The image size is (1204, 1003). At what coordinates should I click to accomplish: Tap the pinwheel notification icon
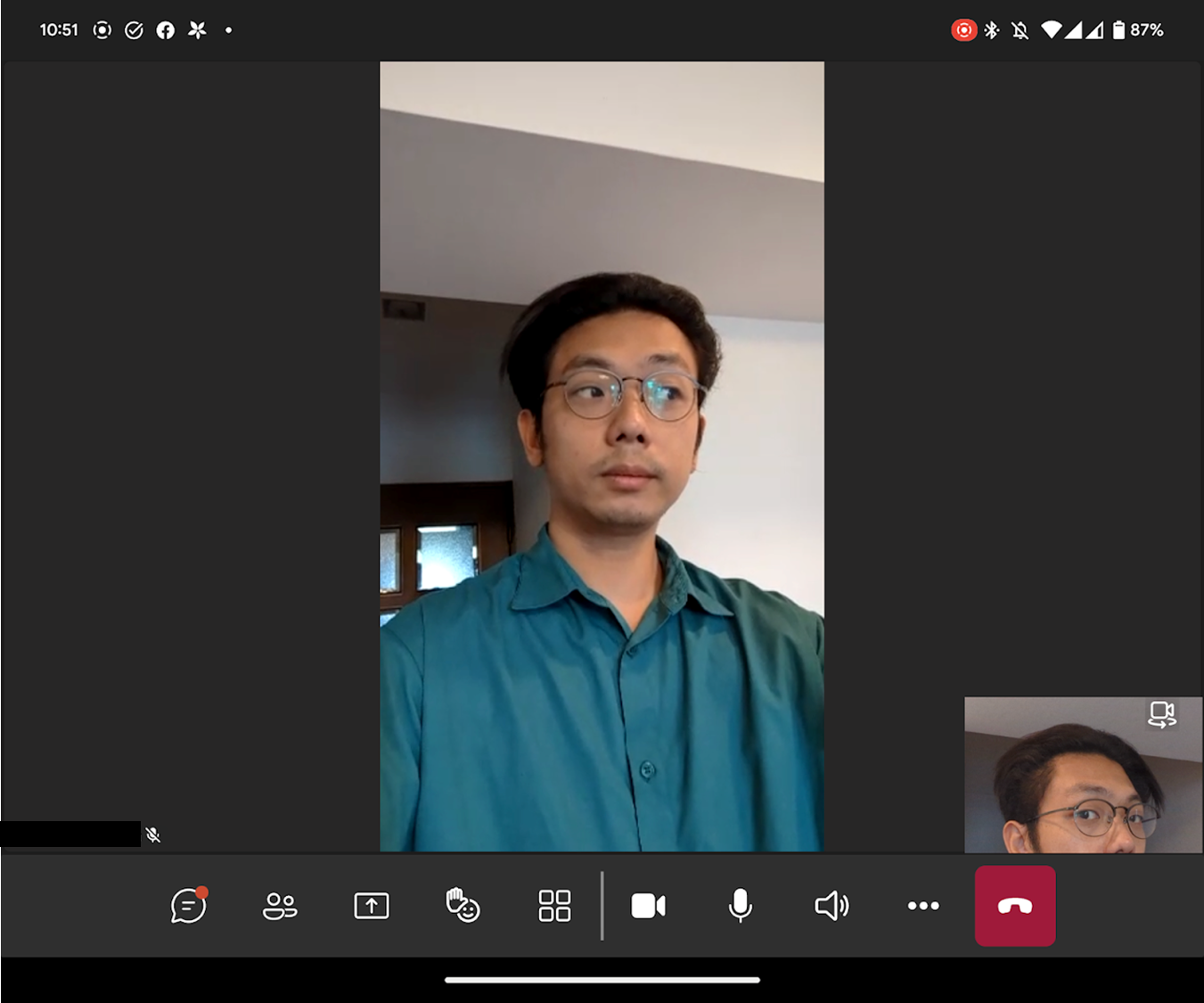coord(198,30)
